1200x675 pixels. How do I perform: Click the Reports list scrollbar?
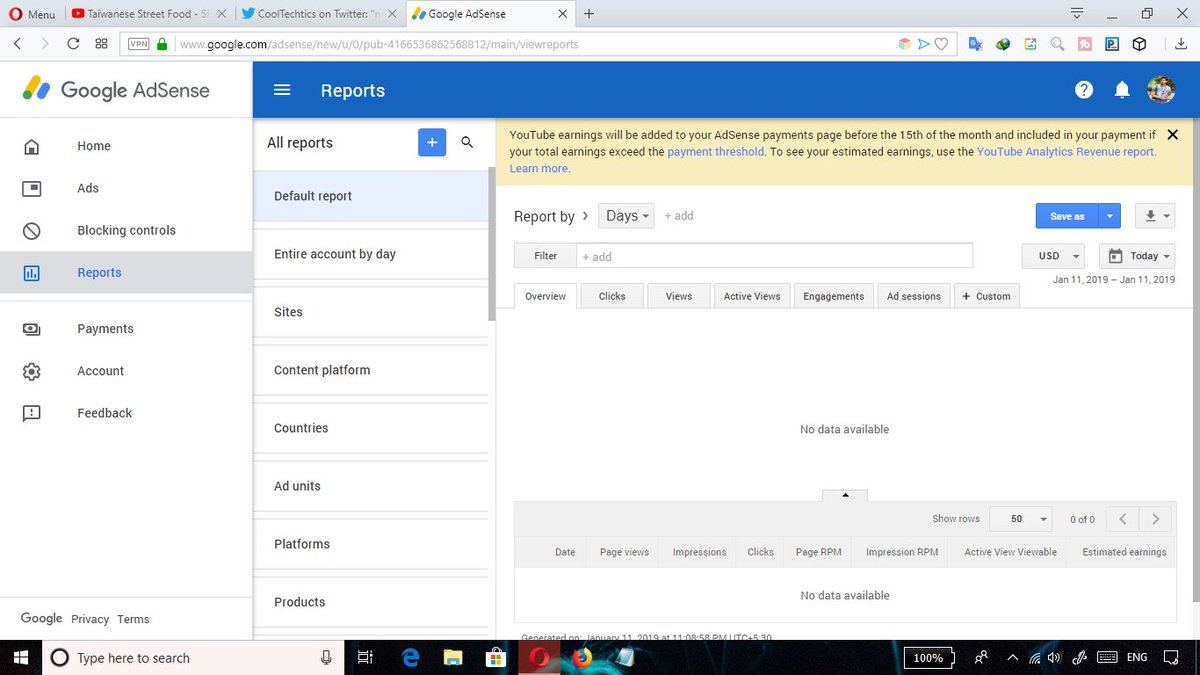pos(491,243)
